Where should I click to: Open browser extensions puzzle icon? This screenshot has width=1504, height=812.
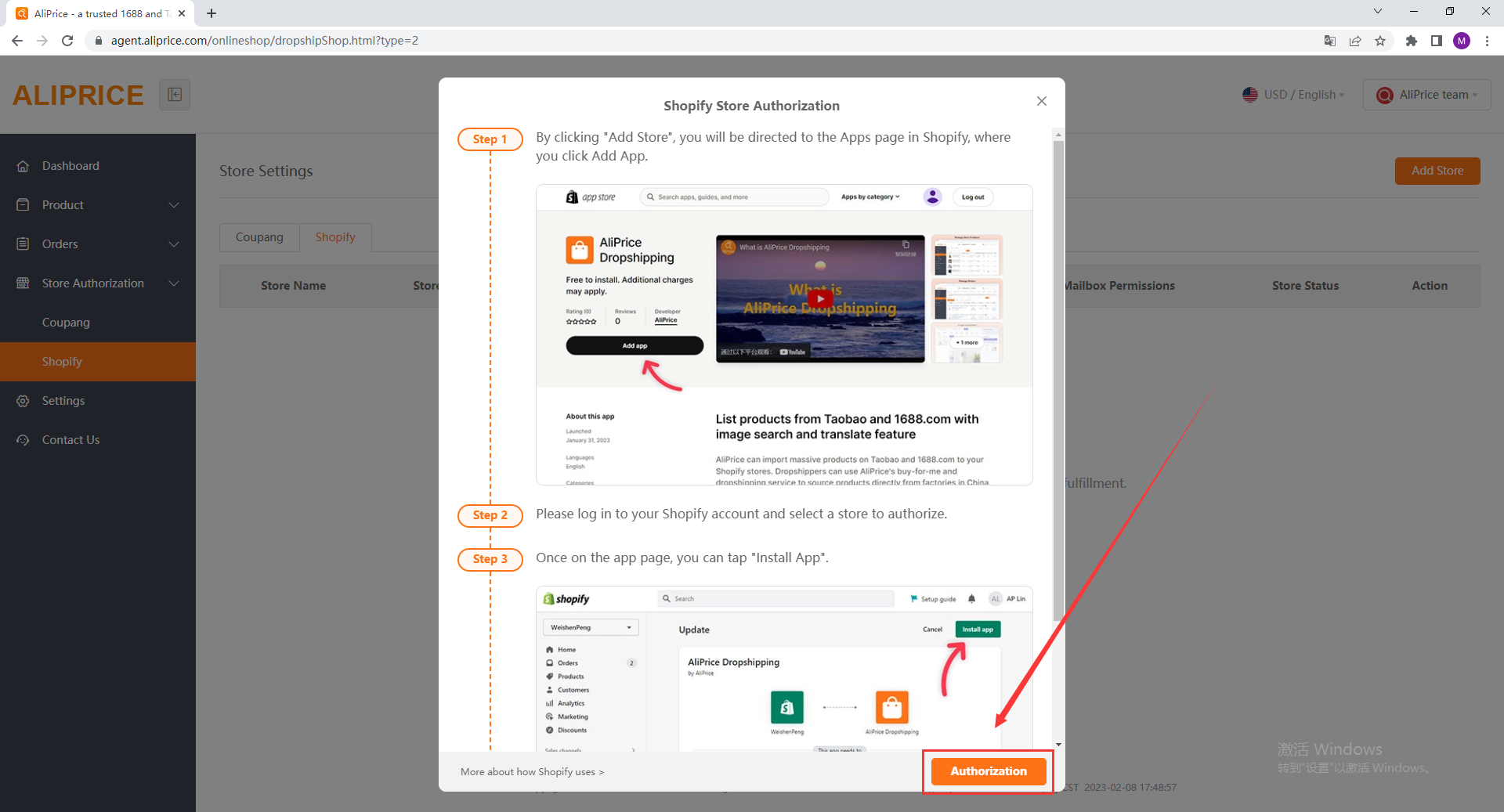coord(1412,41)
